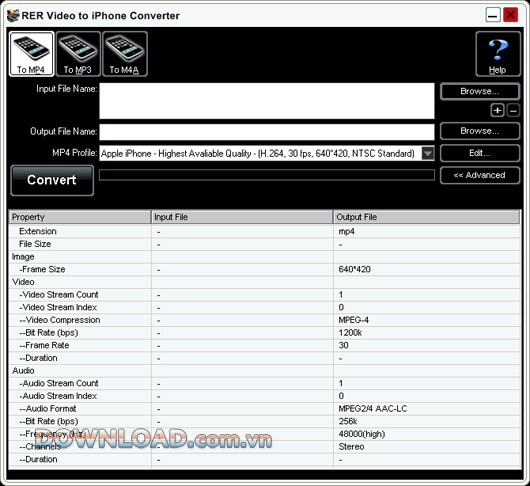
Task: Select the --Frame Rate property row
Action: [265, 345]
